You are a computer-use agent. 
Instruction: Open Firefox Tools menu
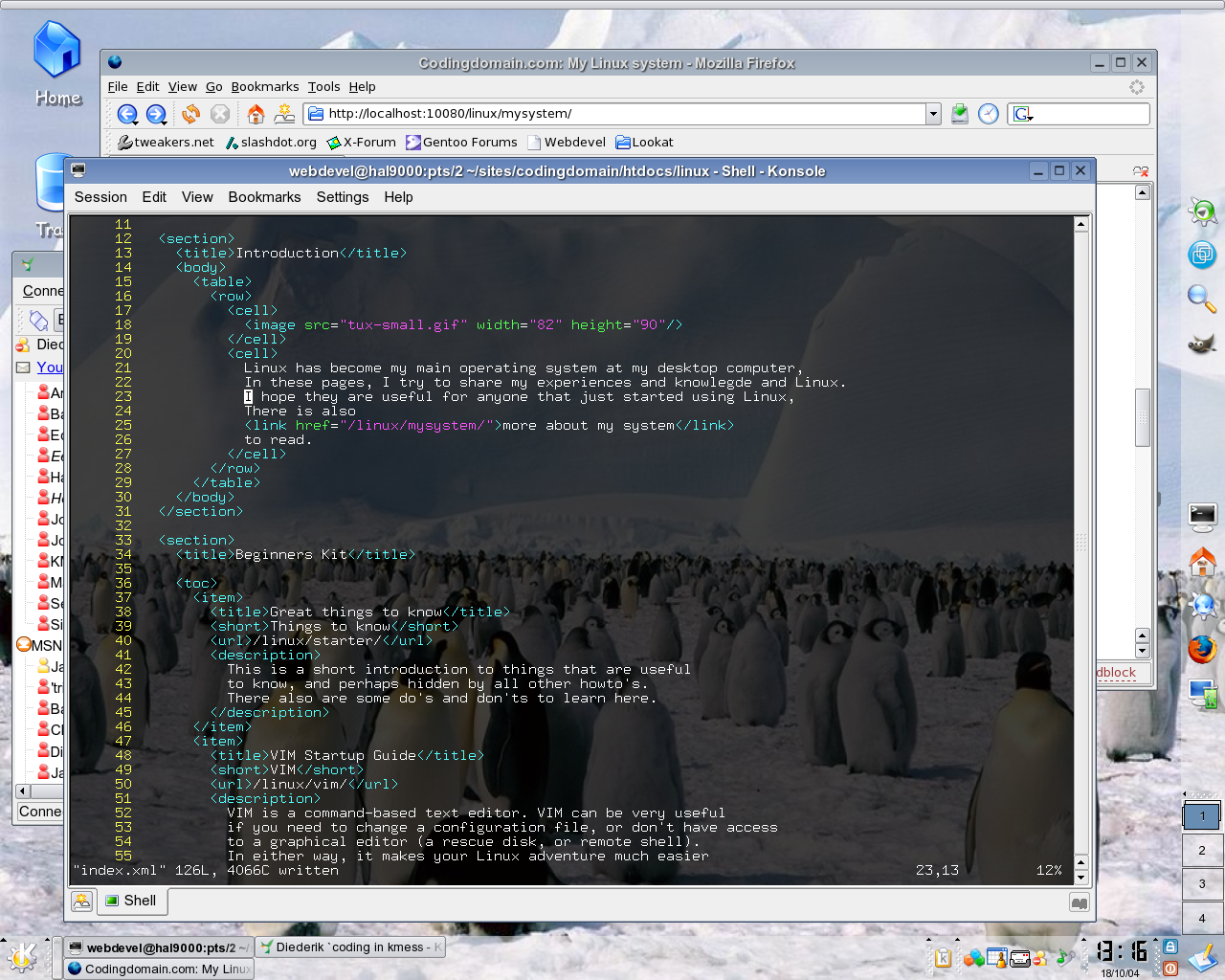[323, 86]
